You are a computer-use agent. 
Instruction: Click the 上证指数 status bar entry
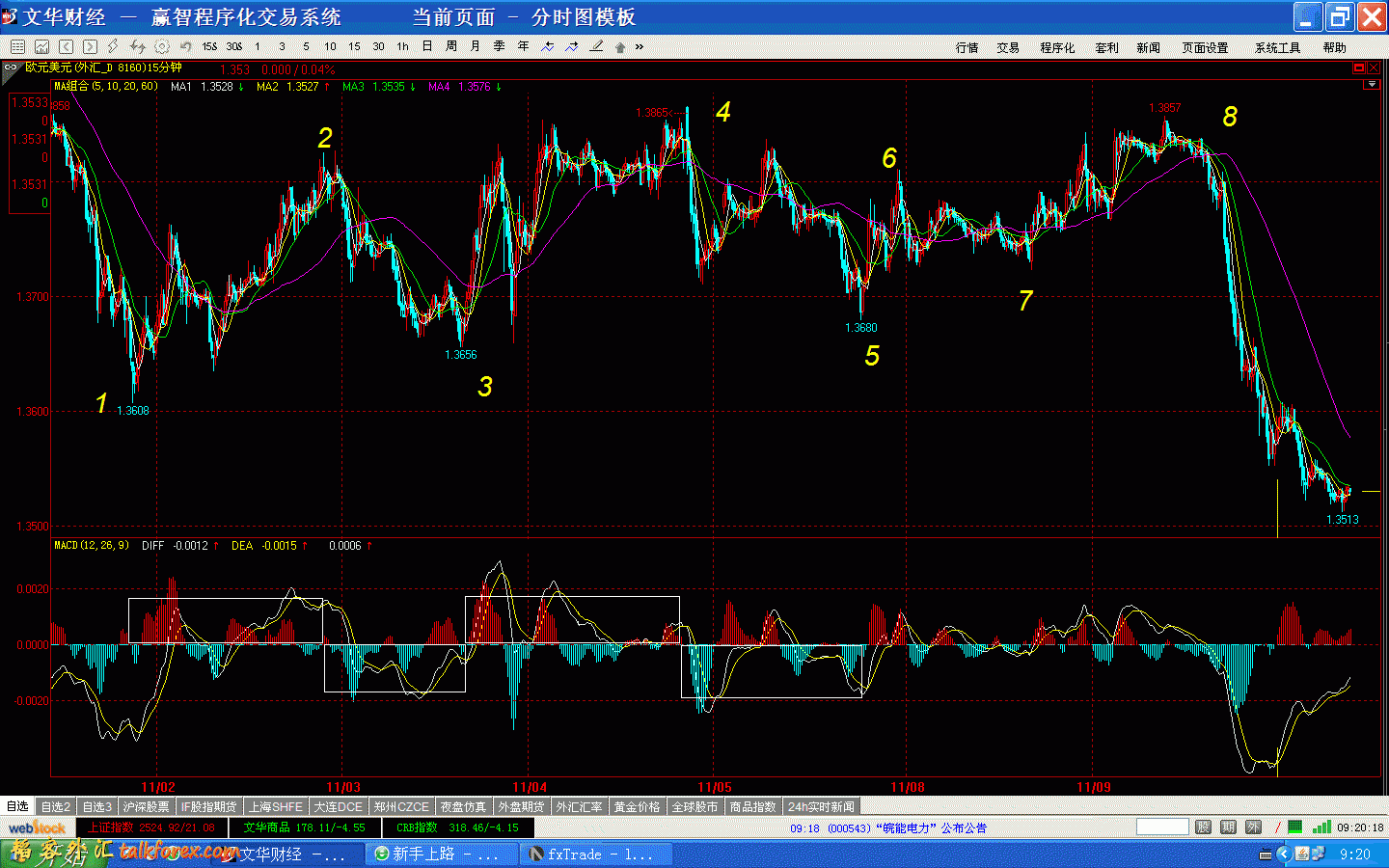(151, 827)
